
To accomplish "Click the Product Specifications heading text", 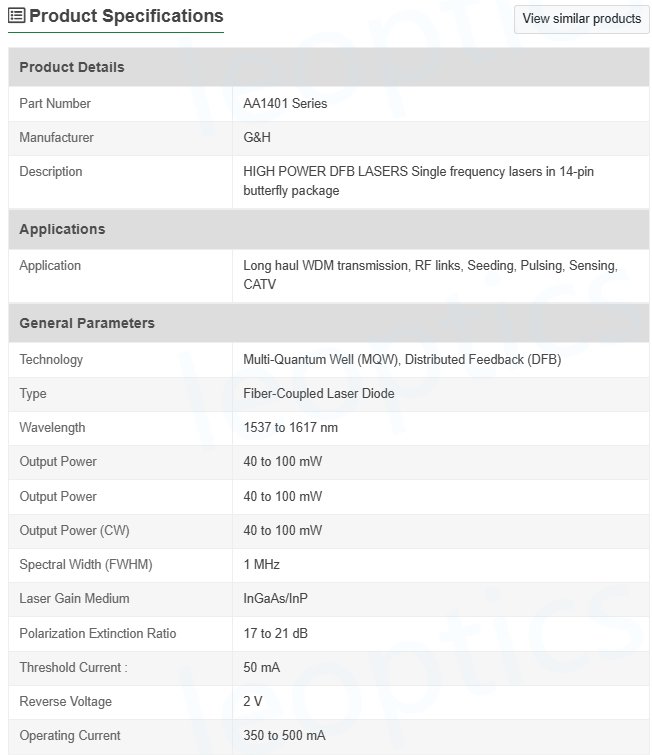I will coord(126,16).
